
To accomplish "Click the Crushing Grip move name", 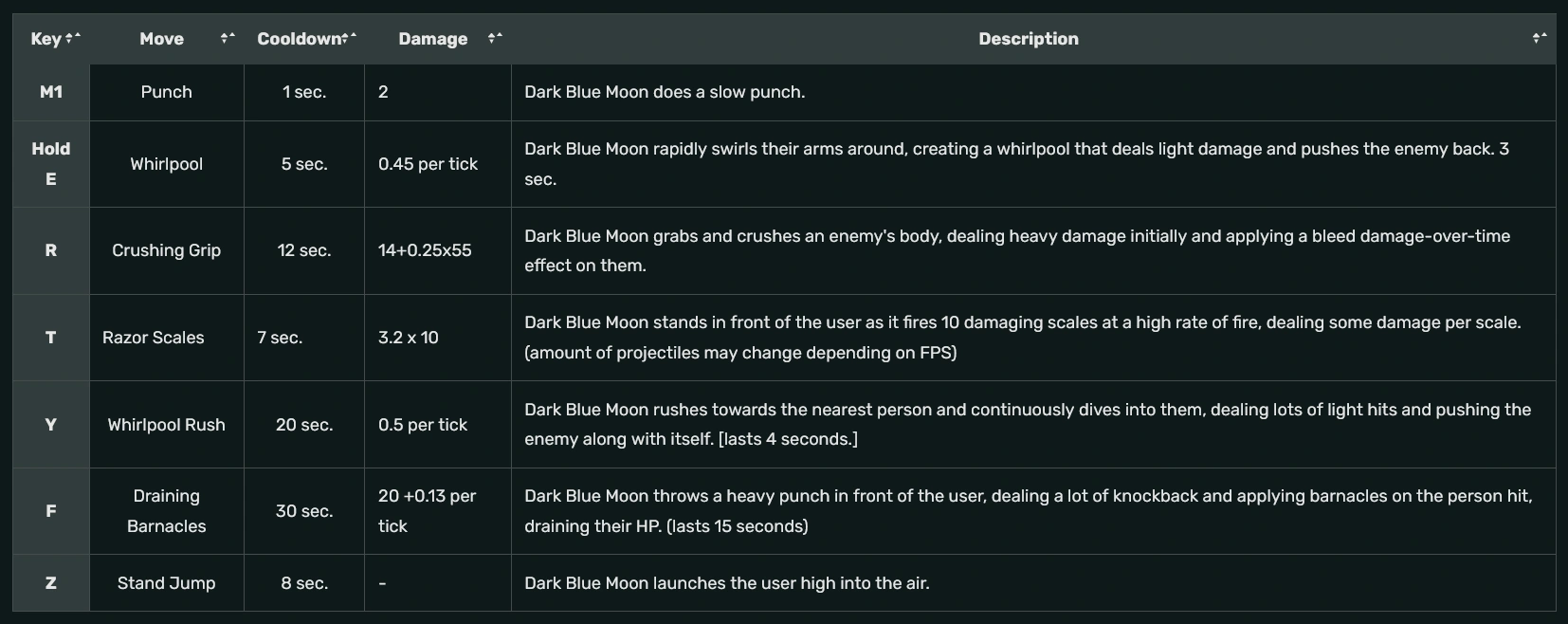I will [166, 250].
